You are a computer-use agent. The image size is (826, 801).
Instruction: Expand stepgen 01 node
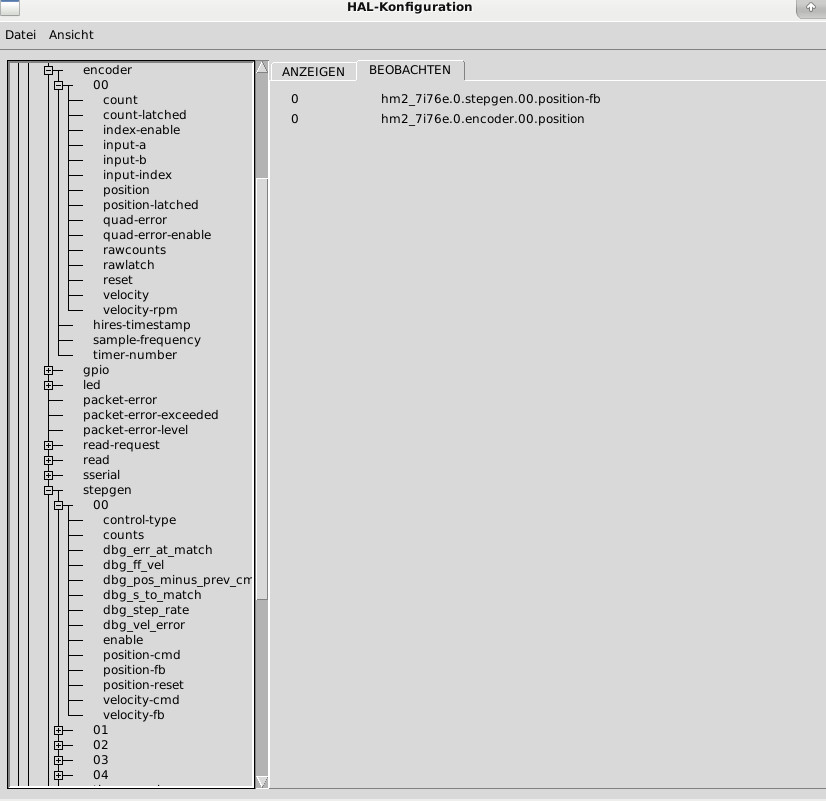(x=58, y=730)
